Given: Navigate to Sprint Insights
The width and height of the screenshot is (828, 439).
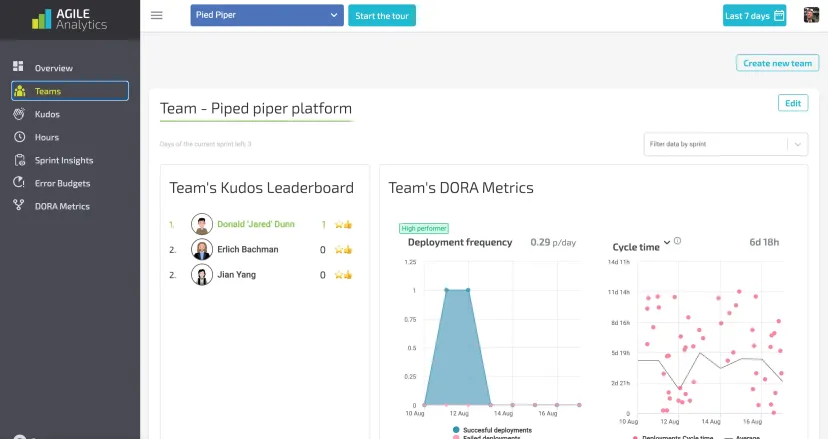Looking at the screenshot, I should click(x=70, y=160).
